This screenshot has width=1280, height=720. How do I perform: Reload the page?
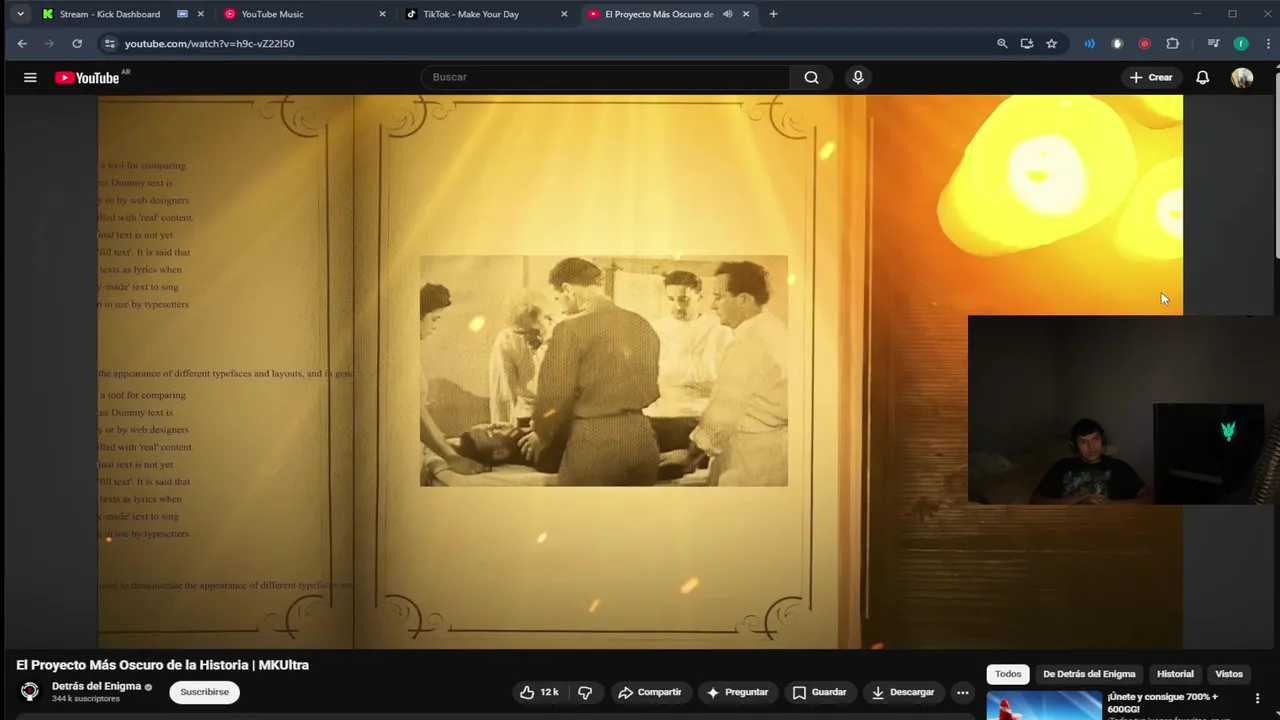(77, 43)
